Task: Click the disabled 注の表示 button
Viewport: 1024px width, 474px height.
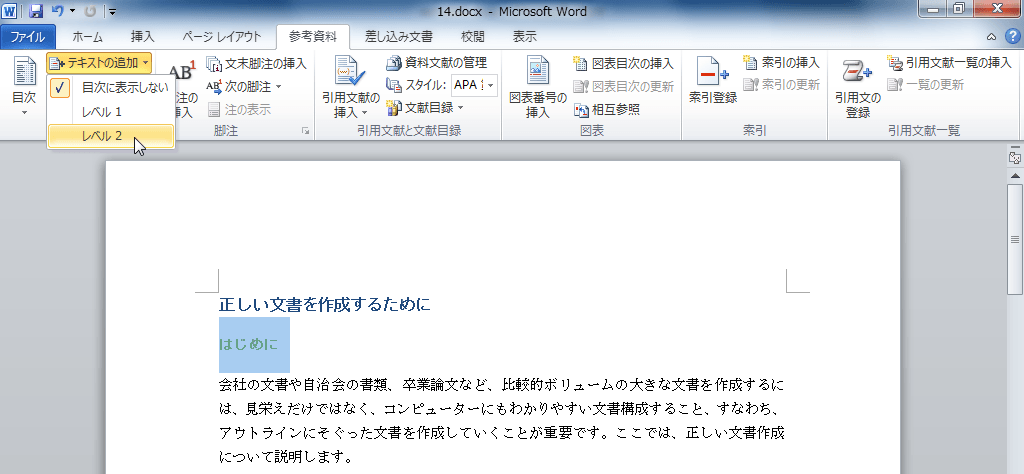Action: (x=238, y=109)
